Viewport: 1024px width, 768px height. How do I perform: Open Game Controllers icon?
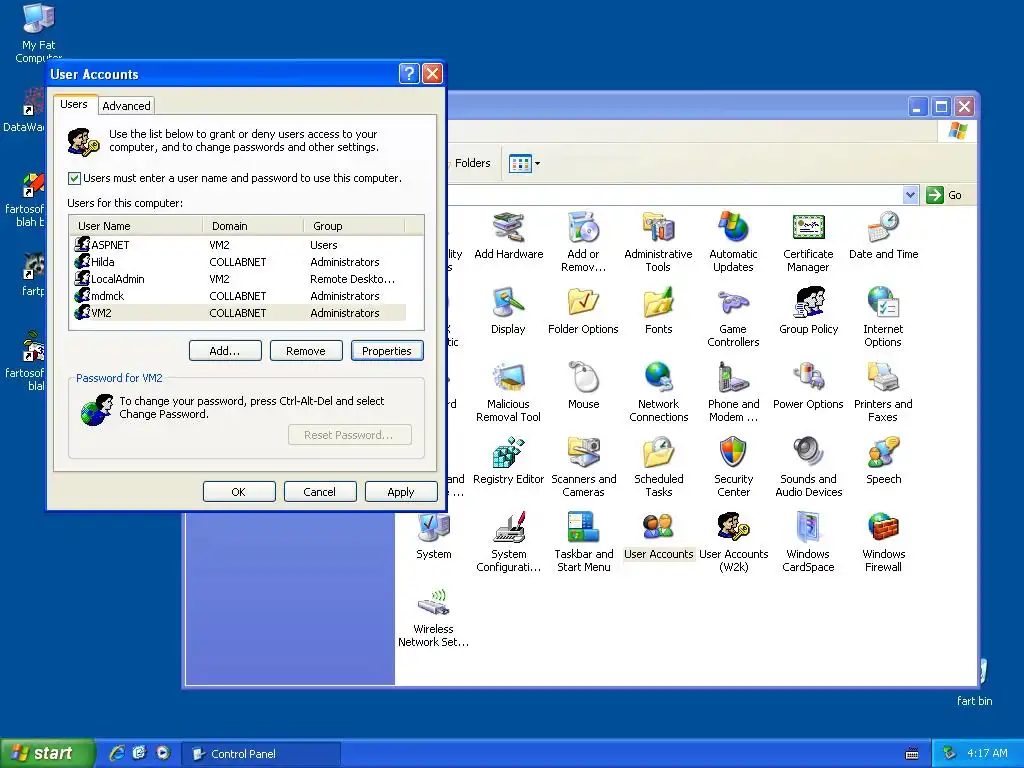tap(733, 316)
